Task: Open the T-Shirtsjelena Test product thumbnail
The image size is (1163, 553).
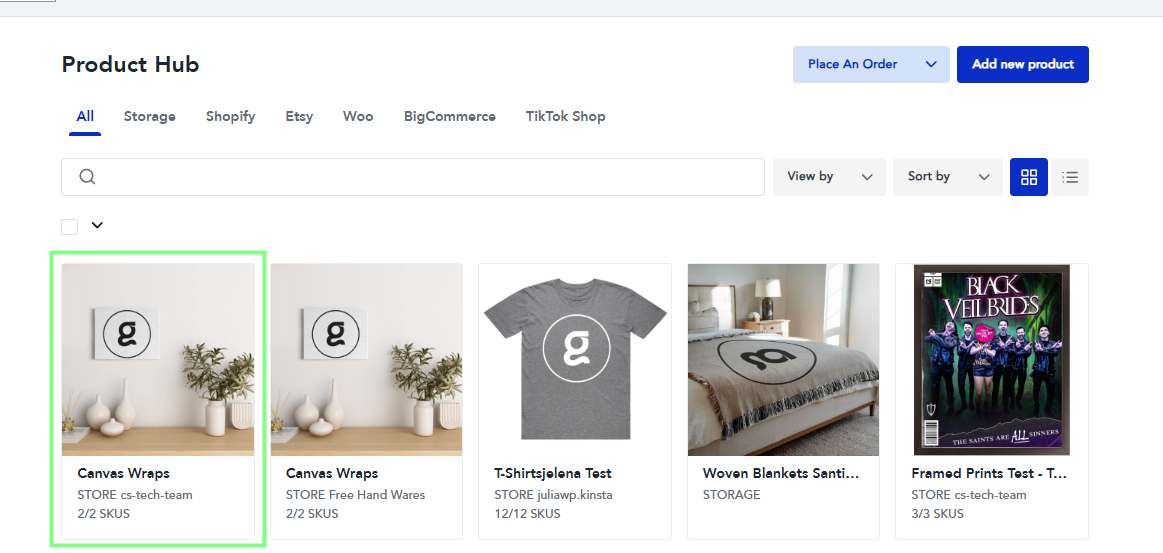Action: pos(575,360)
